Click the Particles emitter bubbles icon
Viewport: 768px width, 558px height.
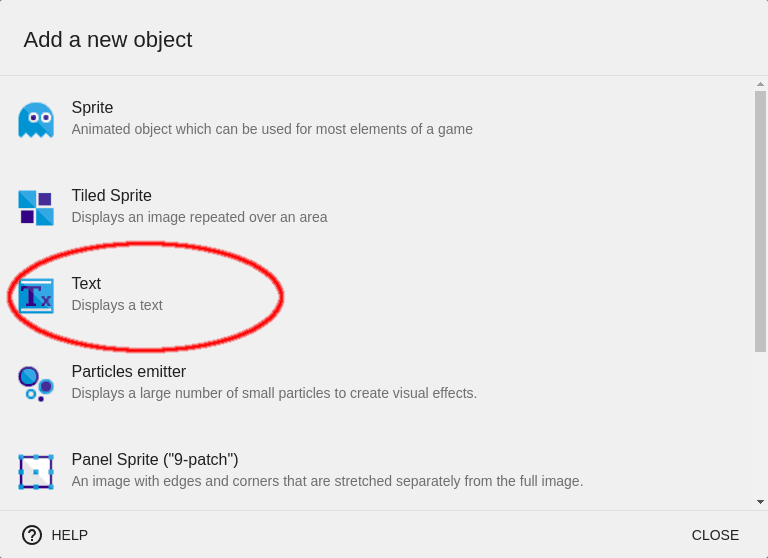[x=36, y=383]
